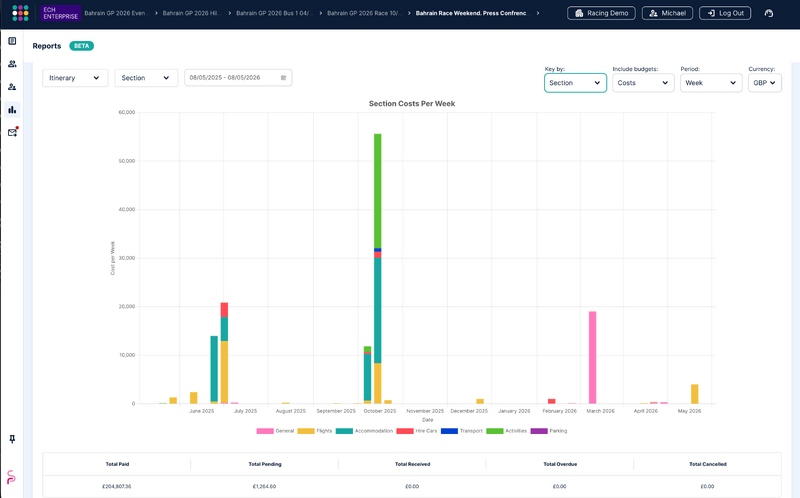Toggle the Flights legend series
The width and height of the screenshot is (800, 498).
click(x=315, y=431)
